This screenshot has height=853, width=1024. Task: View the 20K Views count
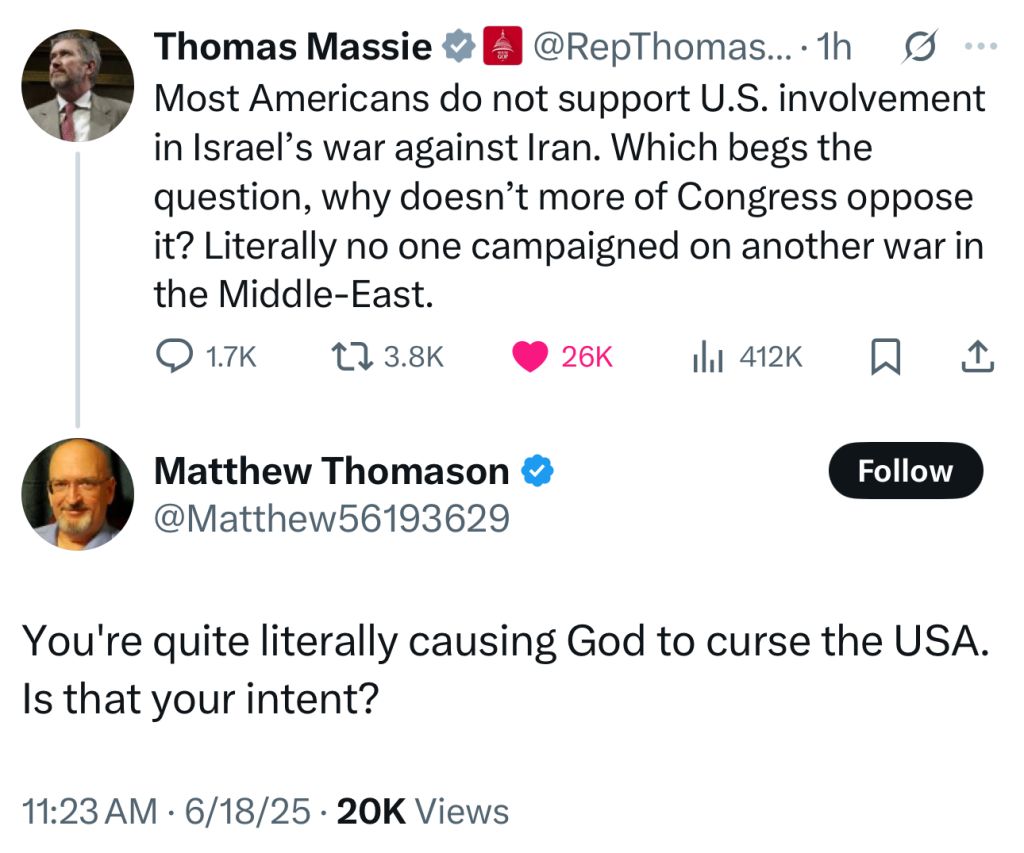tap(423, 811)
